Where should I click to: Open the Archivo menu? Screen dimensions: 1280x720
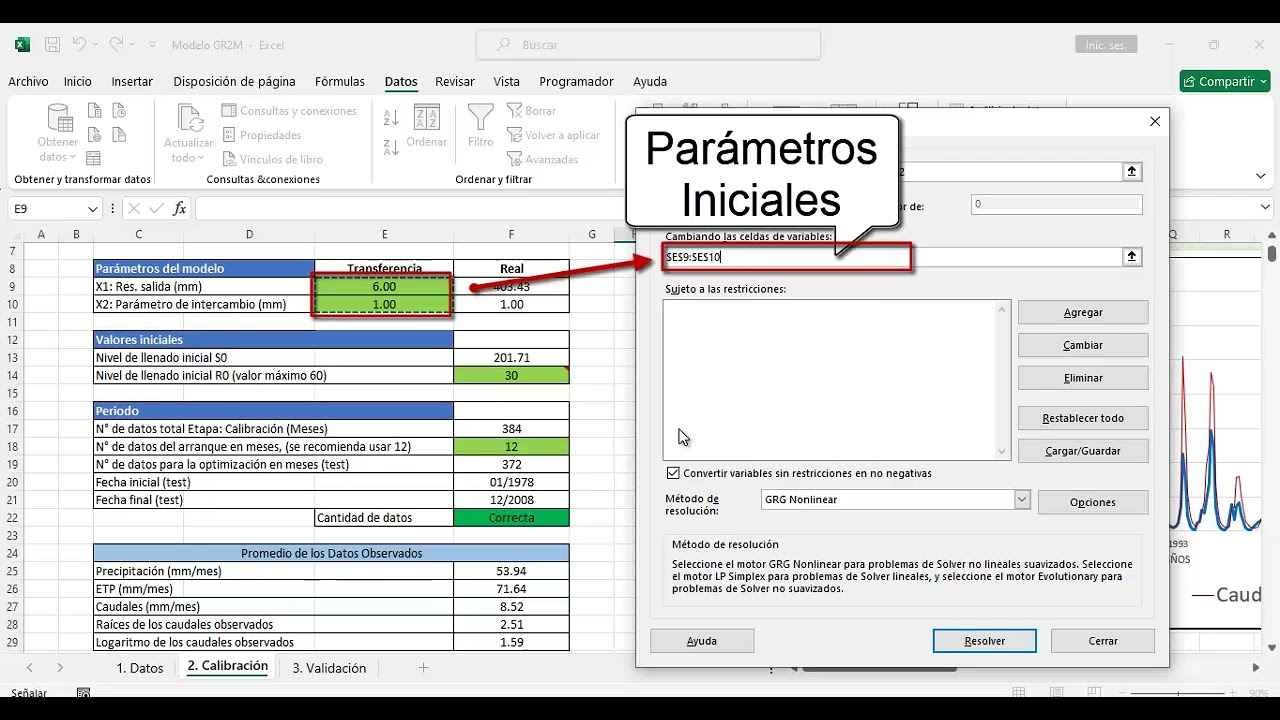coord(28,82)
